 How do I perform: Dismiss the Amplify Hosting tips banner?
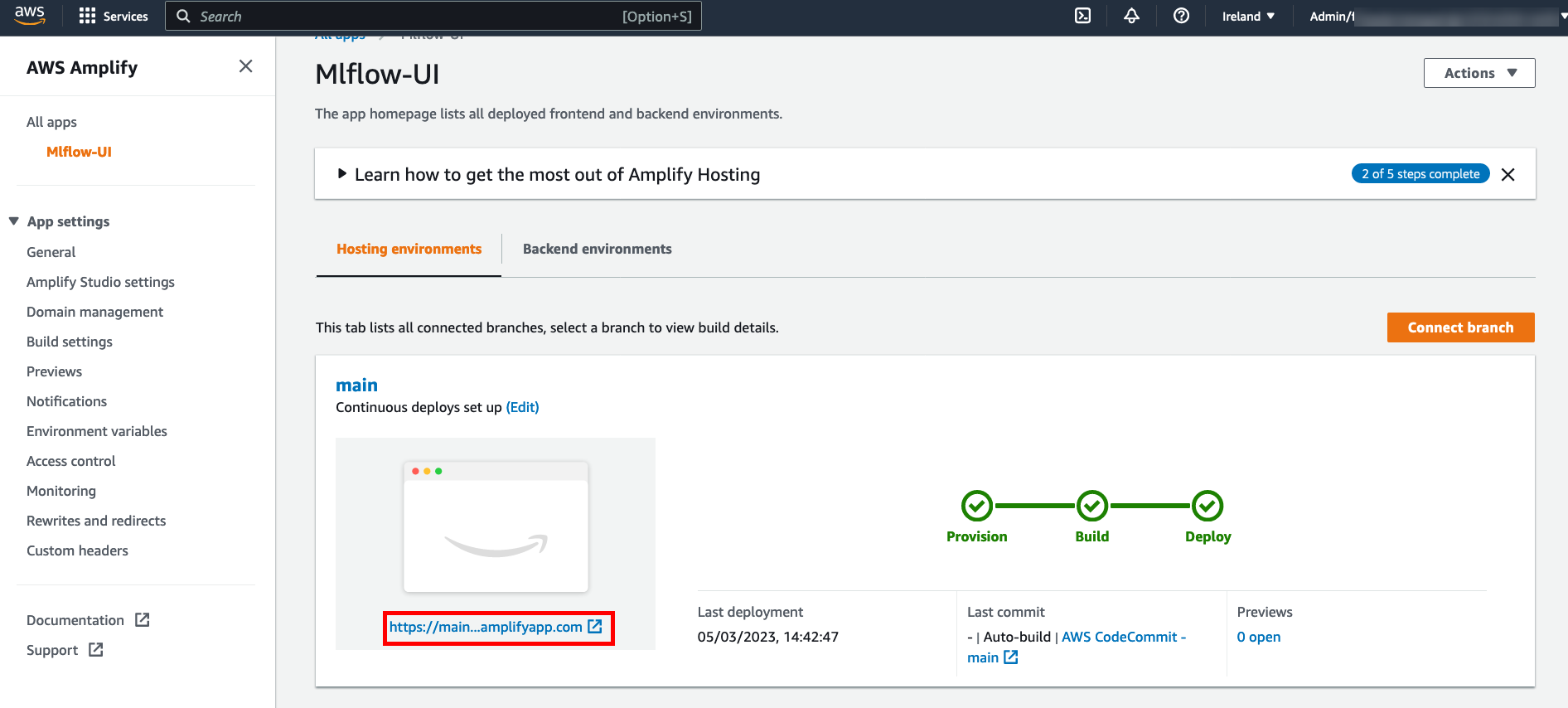pyautogui.click(x=1508, y=174)
